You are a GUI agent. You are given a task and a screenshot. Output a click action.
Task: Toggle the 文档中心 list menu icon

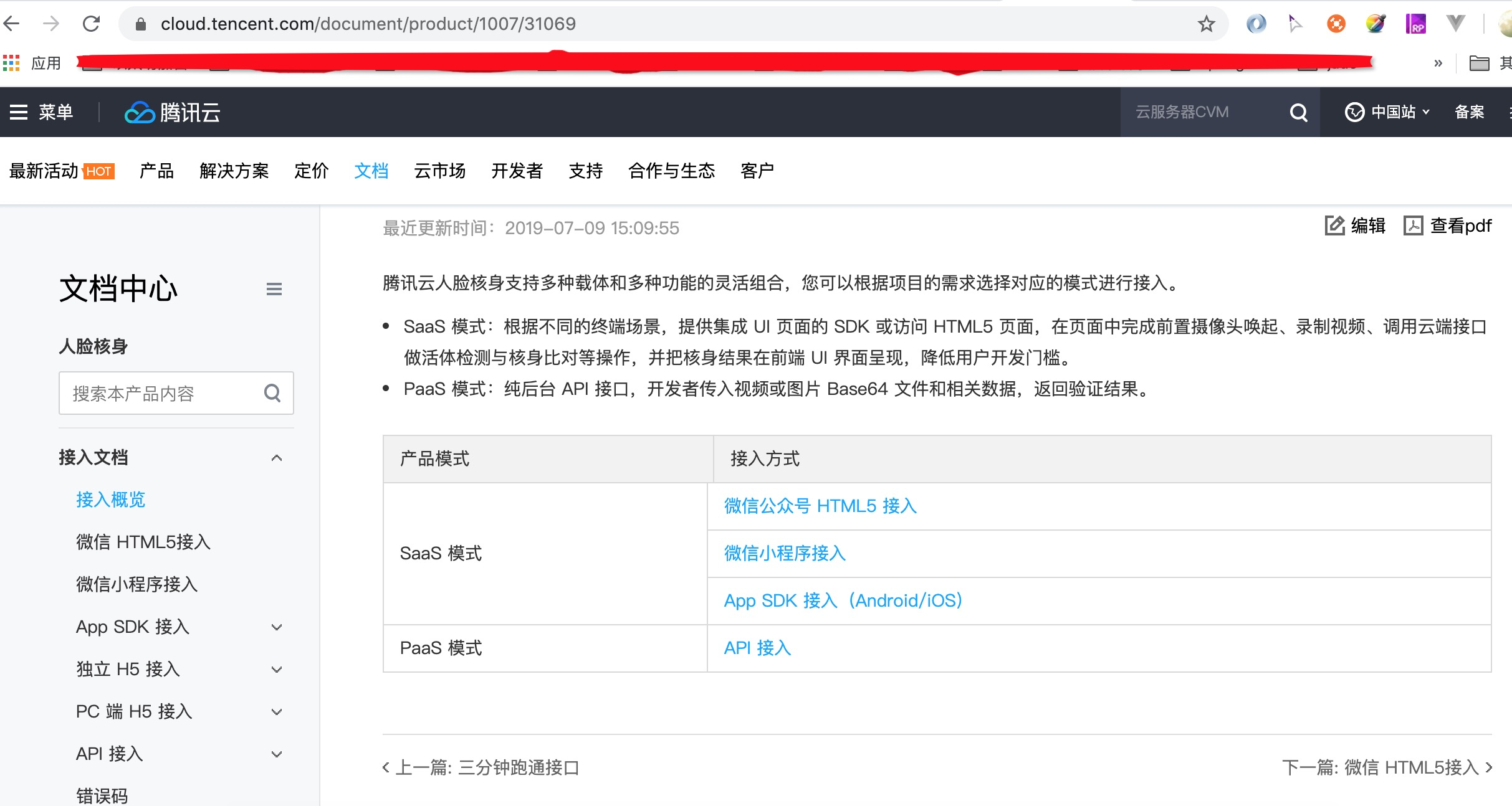point(274,289)
